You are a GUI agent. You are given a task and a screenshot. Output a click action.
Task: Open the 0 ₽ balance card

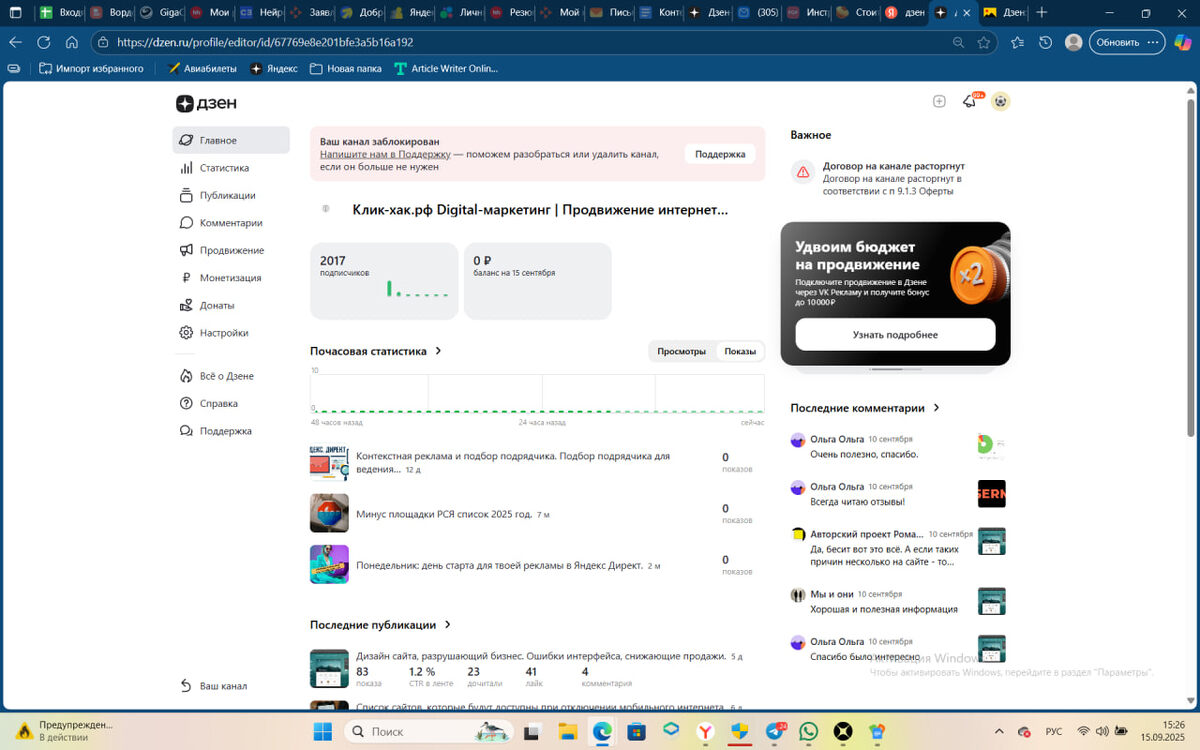click(x=538, y=281)
